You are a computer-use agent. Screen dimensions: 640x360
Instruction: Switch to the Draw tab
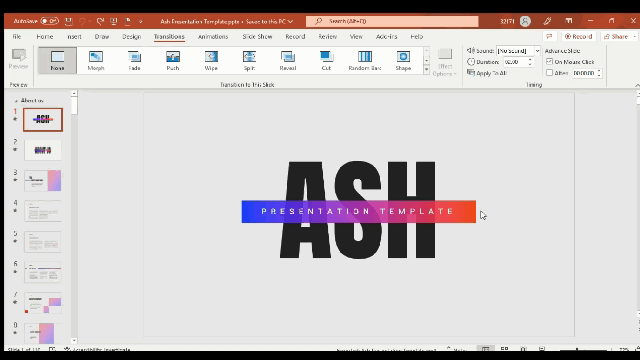(x=102, y=36)
